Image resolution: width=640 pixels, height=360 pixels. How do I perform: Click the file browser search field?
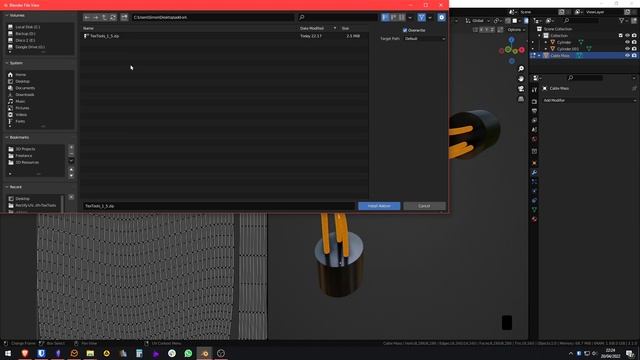(x=338, y=18)
